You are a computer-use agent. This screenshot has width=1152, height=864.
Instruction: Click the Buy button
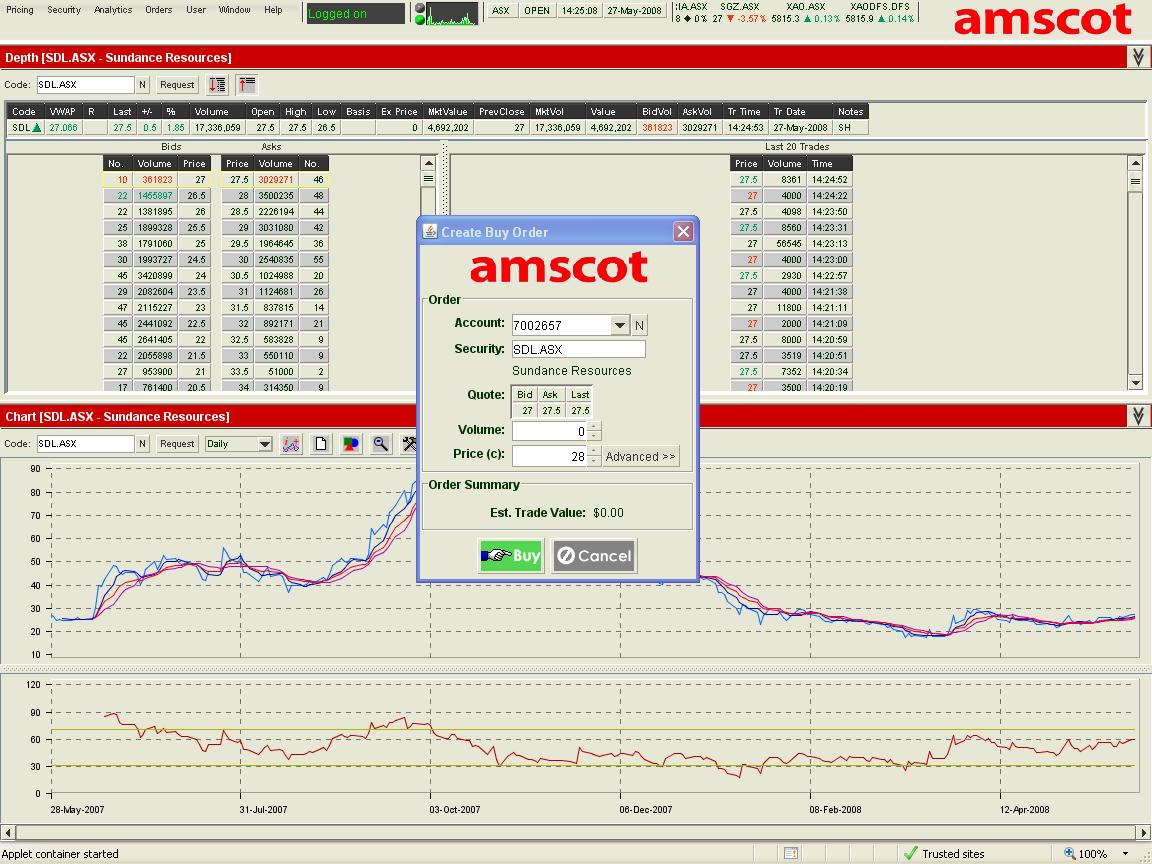[511, 555]
